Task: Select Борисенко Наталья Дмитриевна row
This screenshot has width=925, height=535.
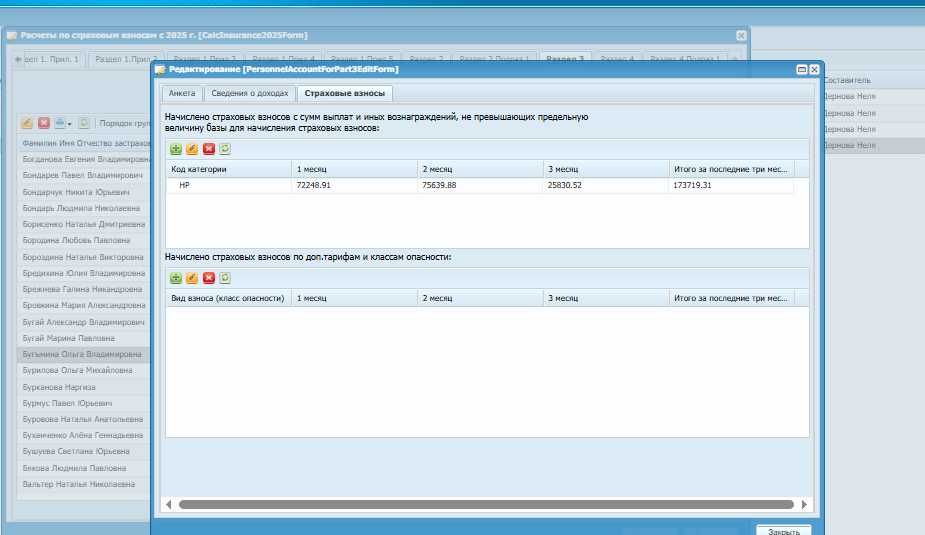Action: point(84,224)
